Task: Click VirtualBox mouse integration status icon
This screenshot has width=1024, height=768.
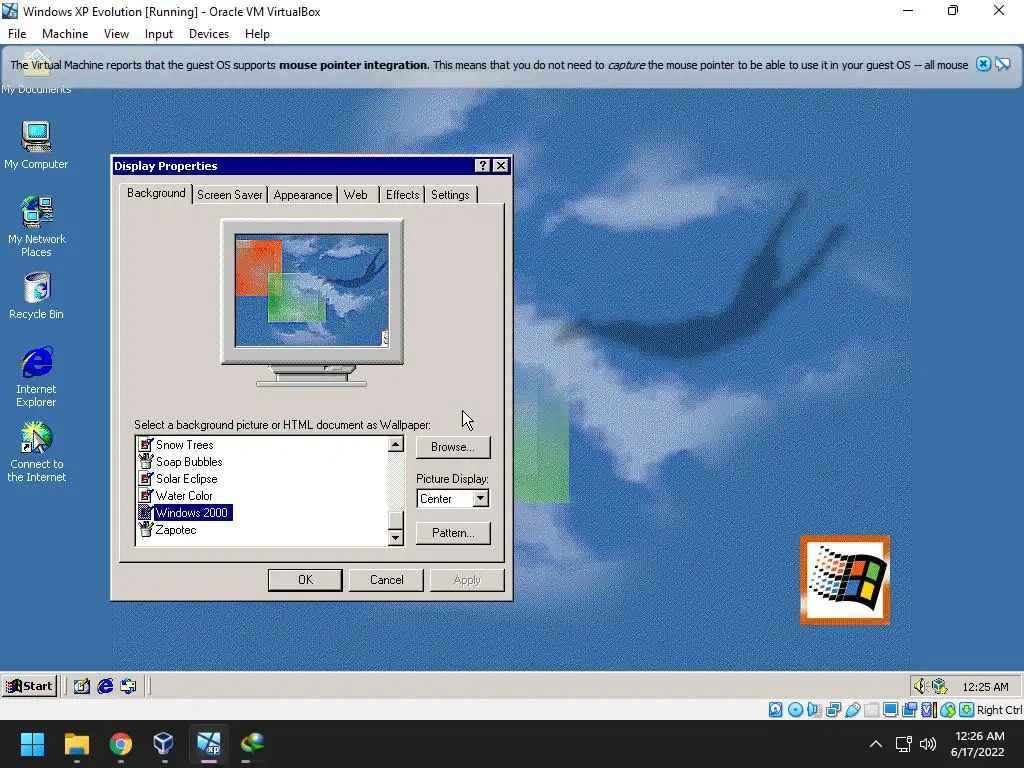Action: coord(948,710)
